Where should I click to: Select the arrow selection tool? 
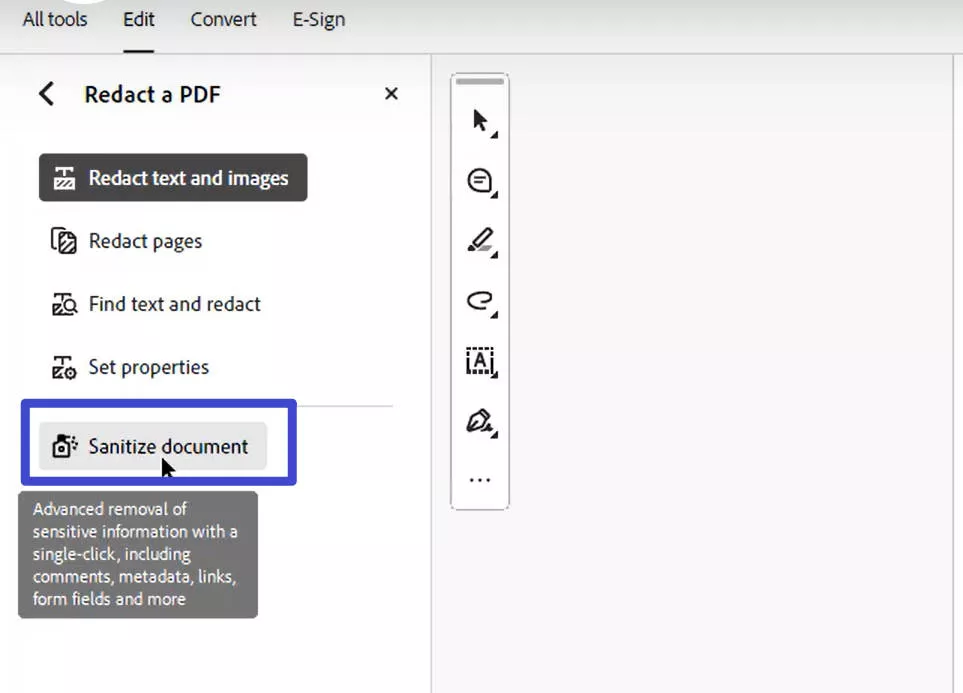(478, 118)
